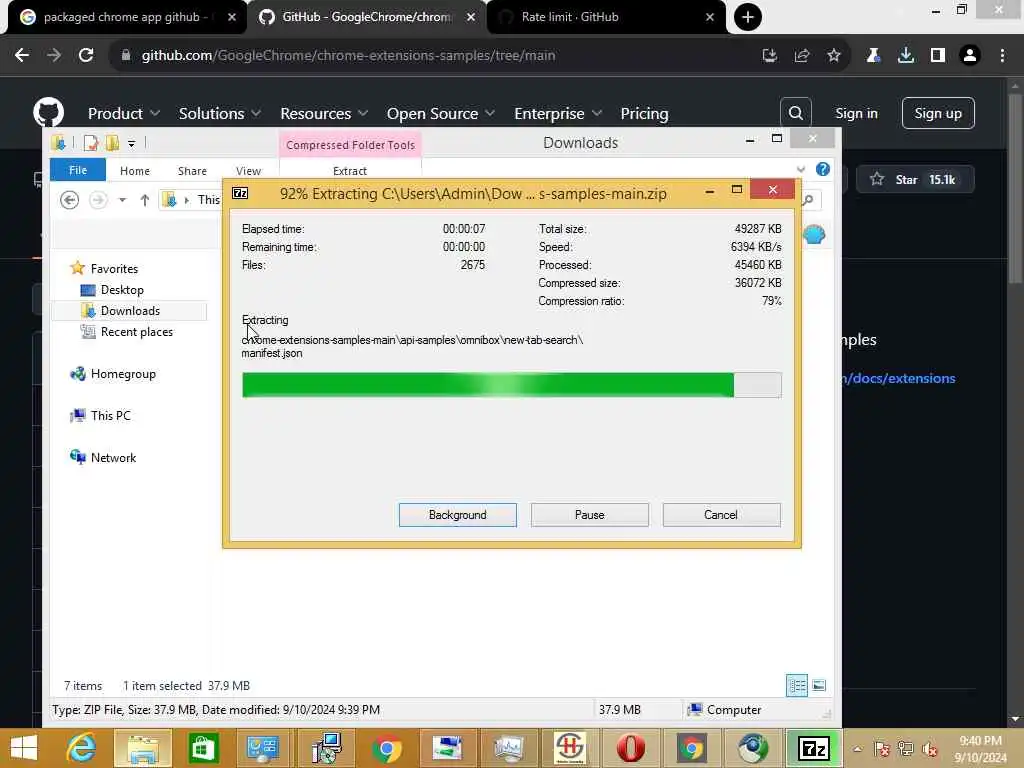Click Explorer back navigation arrow
This screenshot has width=1024, height=768.
[x=69, y=200]
